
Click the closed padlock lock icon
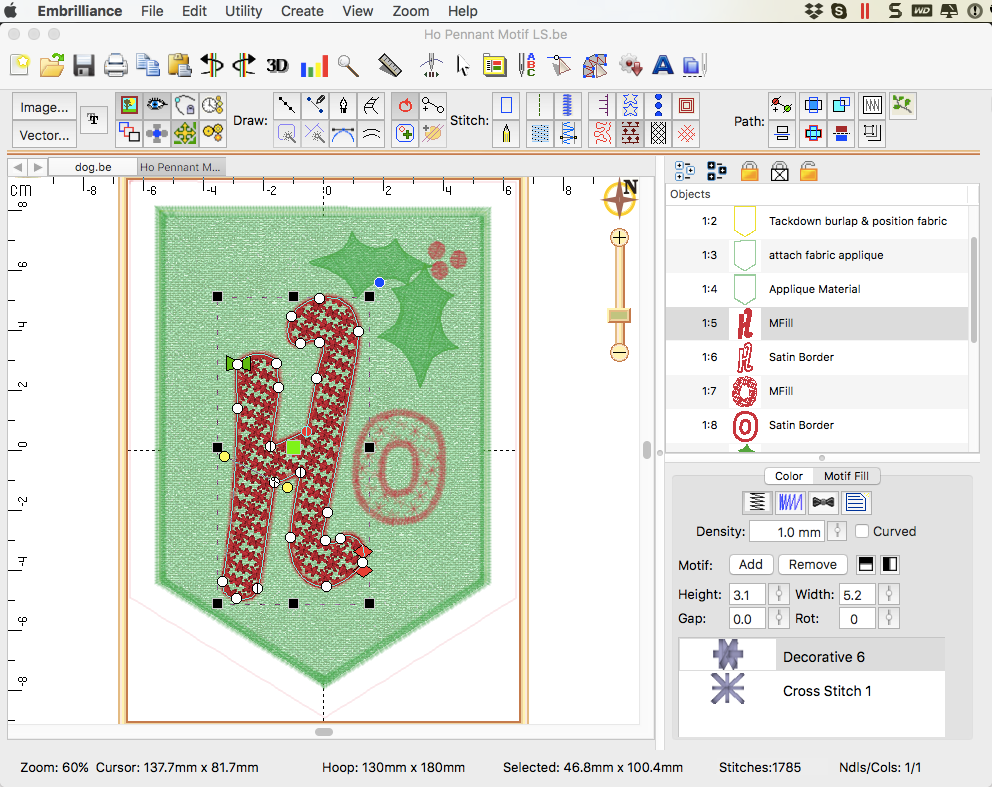pos(749,171)
